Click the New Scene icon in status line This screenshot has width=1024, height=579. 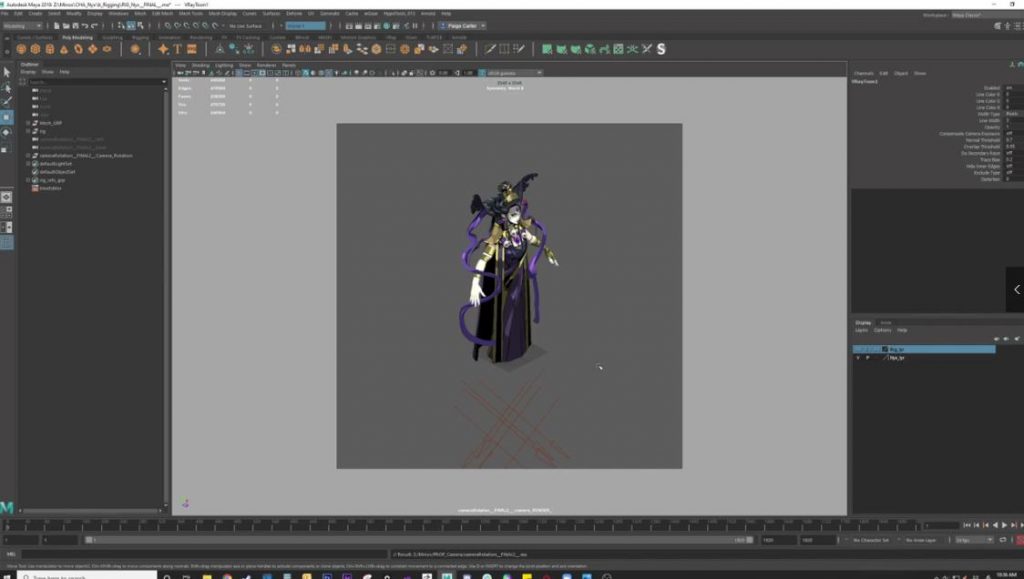[57, 26]
